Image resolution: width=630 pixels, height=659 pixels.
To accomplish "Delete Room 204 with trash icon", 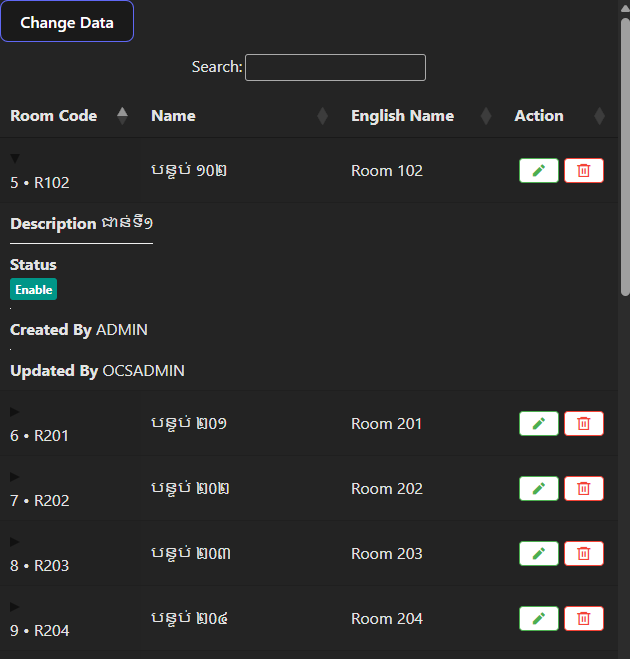I will point(584,619).
